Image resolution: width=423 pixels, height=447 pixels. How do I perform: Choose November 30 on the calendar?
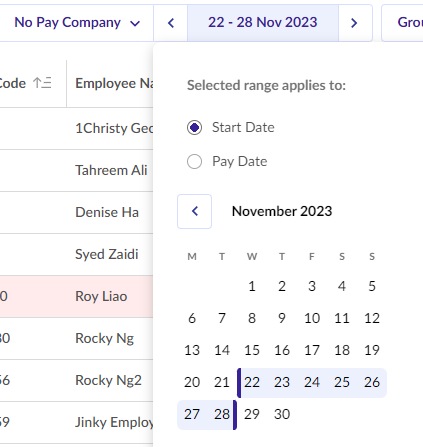click(x=282, y=414)
